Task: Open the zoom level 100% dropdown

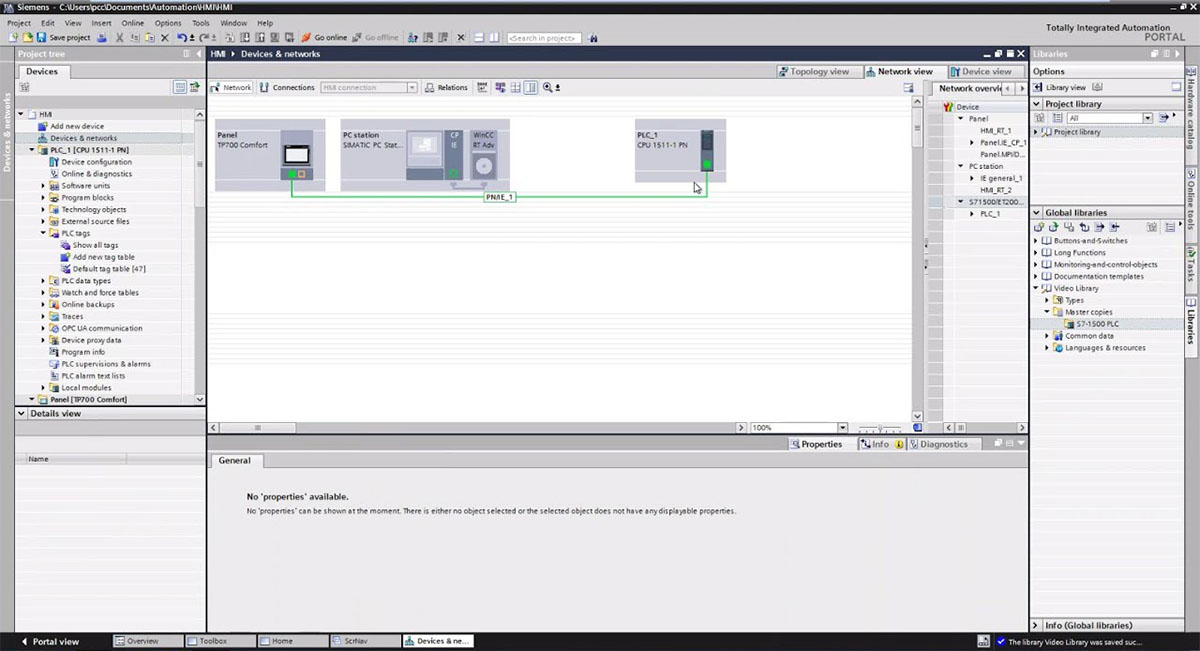Action: point(843,427)
